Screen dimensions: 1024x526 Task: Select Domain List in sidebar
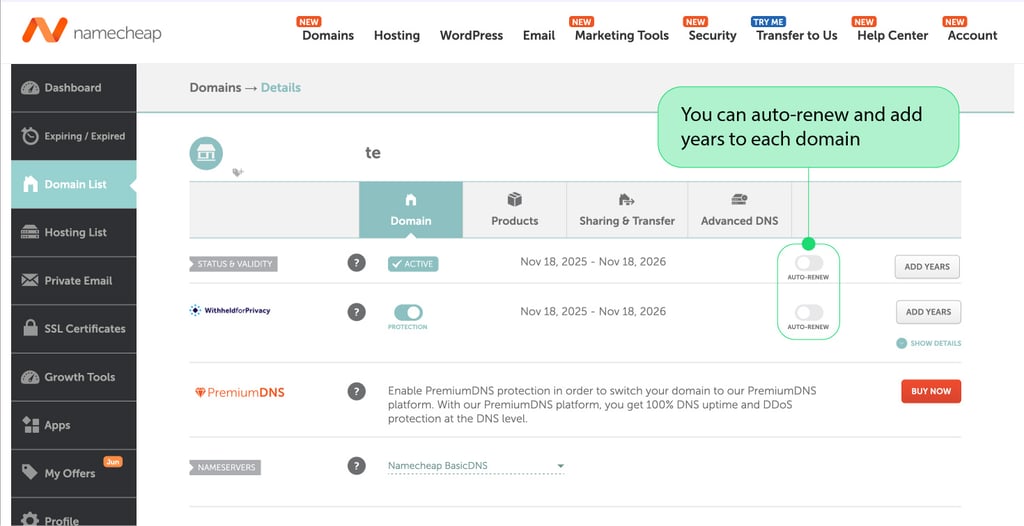point(74,184)
